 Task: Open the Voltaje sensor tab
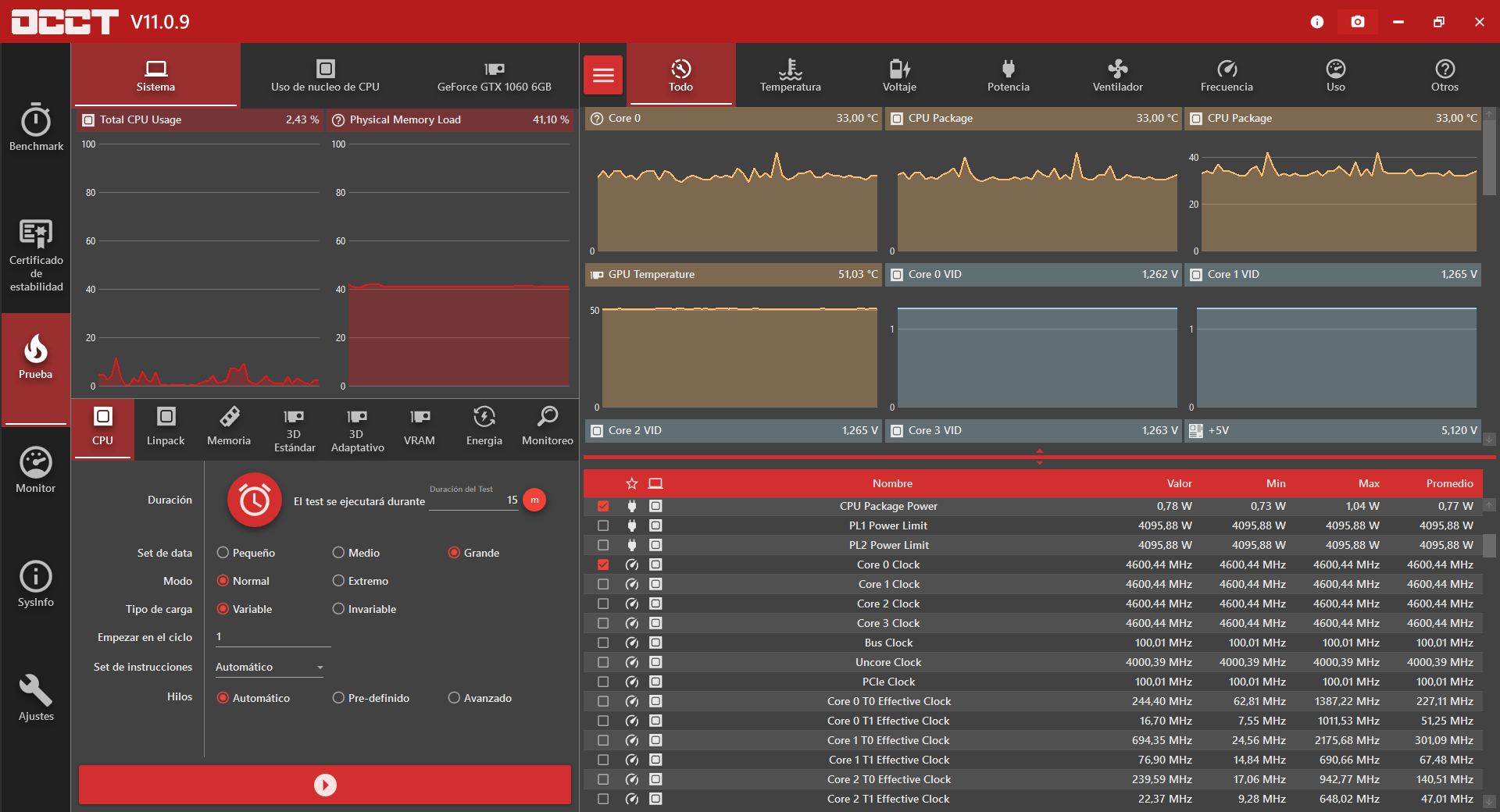coord(899,75)
